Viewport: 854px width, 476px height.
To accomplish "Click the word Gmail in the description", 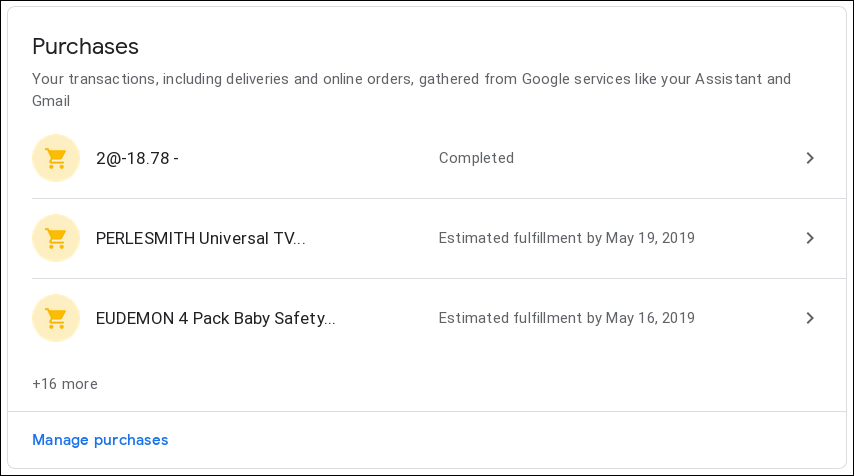I will click(x=51, y=101).
